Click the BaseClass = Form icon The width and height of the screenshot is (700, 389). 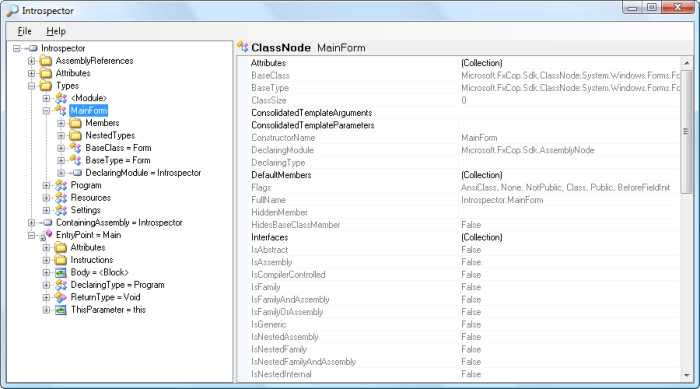75,148
